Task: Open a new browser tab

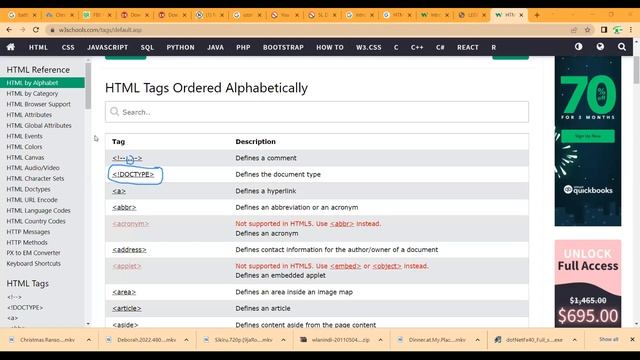Action: point(537,15)
